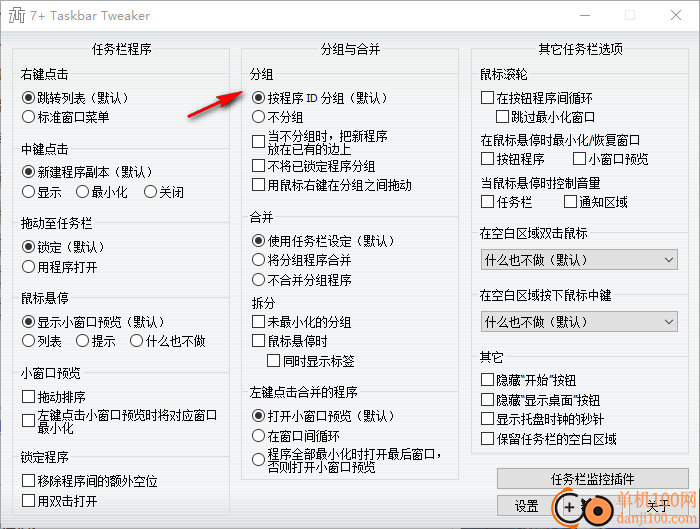Select 显示小窗口预览（默认） hover option

tap(28, 321)
